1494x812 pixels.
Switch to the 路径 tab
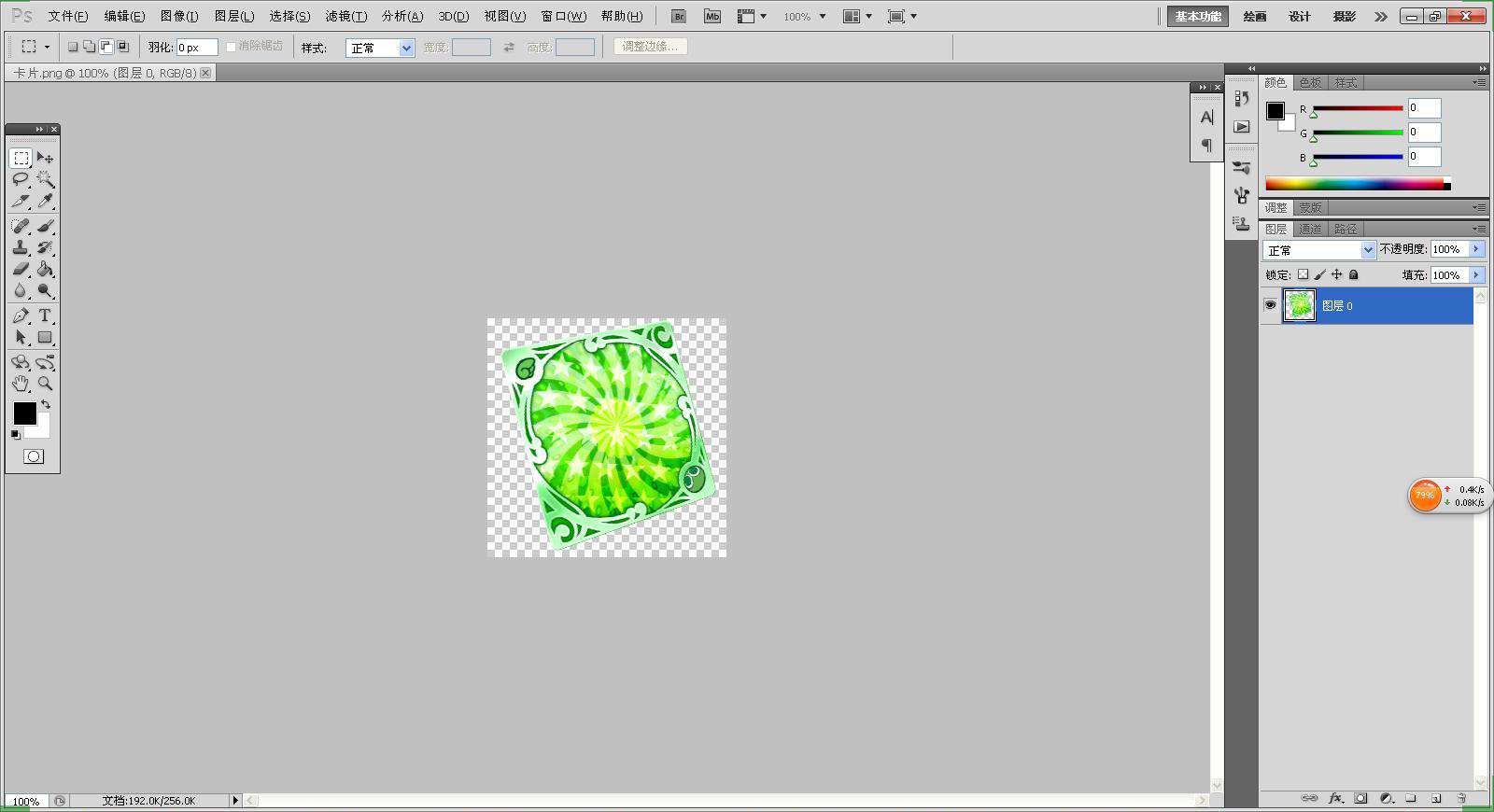tap(1346, 229)
